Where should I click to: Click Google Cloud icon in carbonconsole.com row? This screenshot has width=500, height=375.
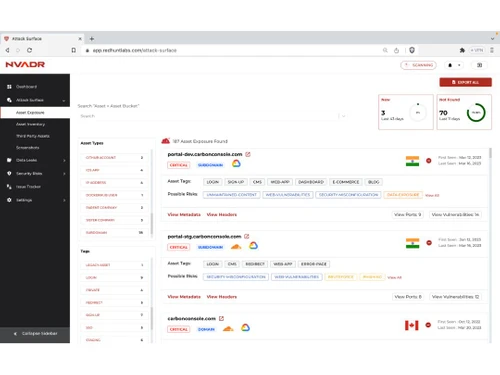(245, 328)
